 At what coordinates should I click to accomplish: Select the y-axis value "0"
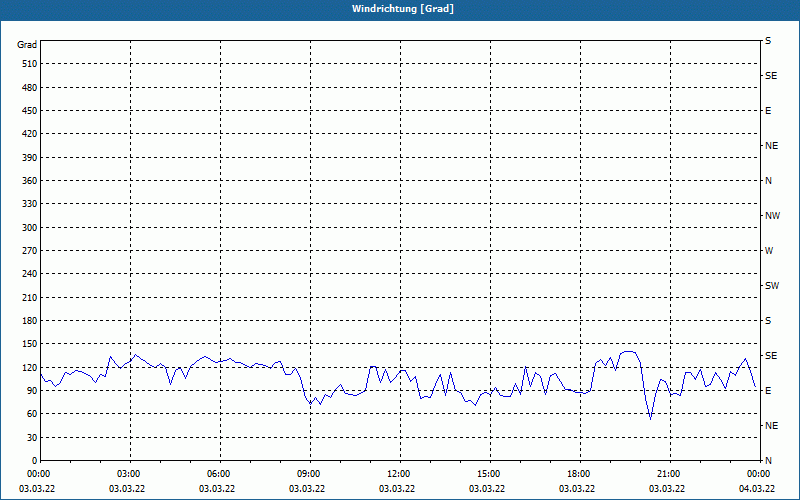(34, 461)
